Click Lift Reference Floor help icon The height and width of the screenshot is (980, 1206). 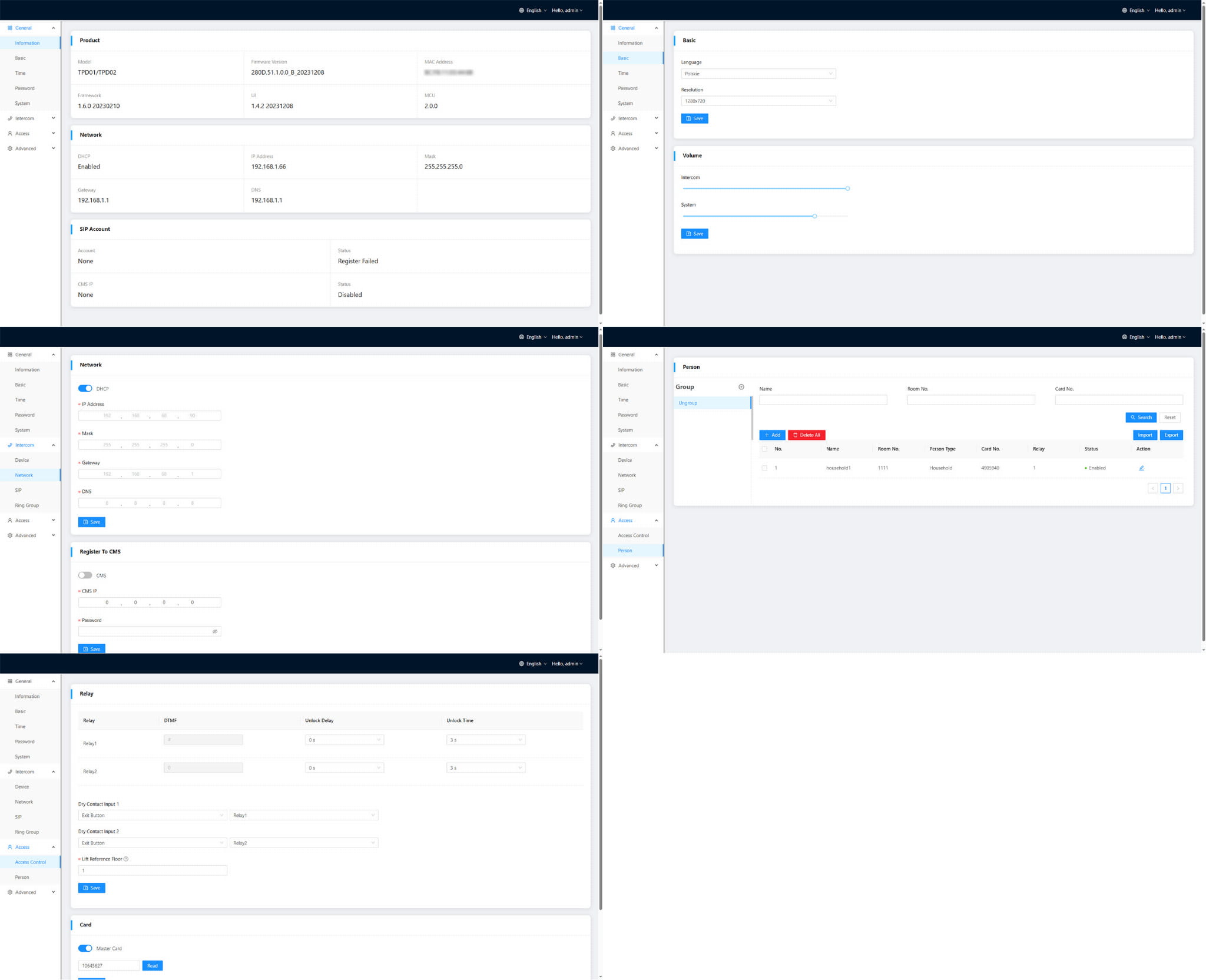pyautogui.click(x=126, y=859)
